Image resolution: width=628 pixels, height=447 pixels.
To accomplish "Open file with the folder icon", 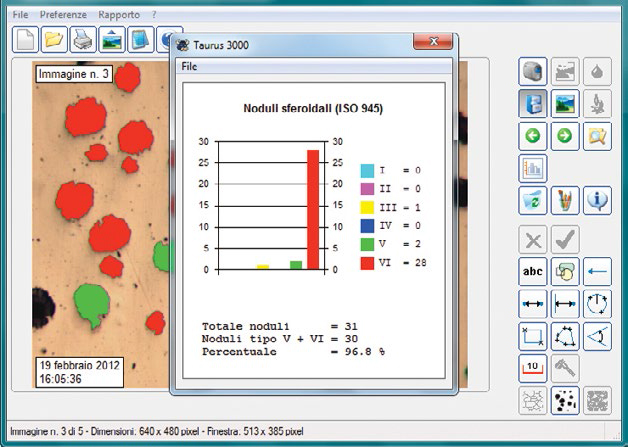I will 54,40.
